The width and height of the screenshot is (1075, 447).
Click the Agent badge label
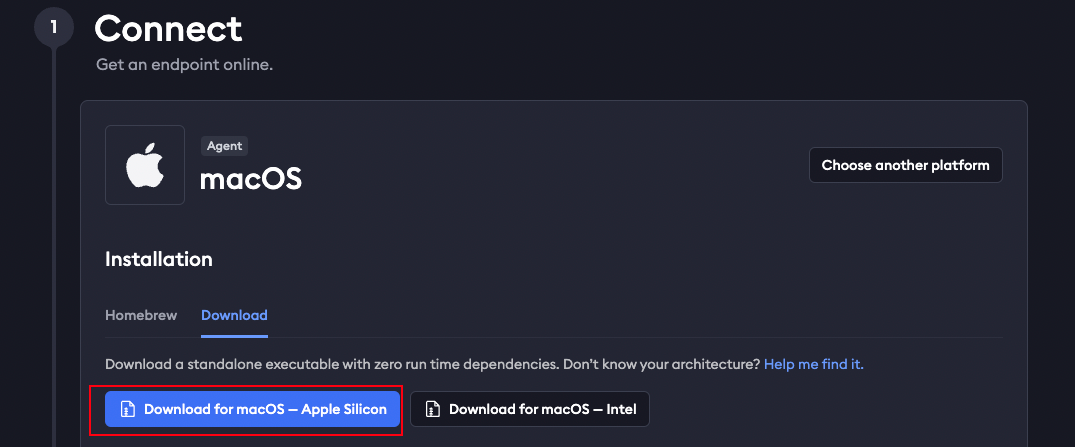tap(224, 146)
